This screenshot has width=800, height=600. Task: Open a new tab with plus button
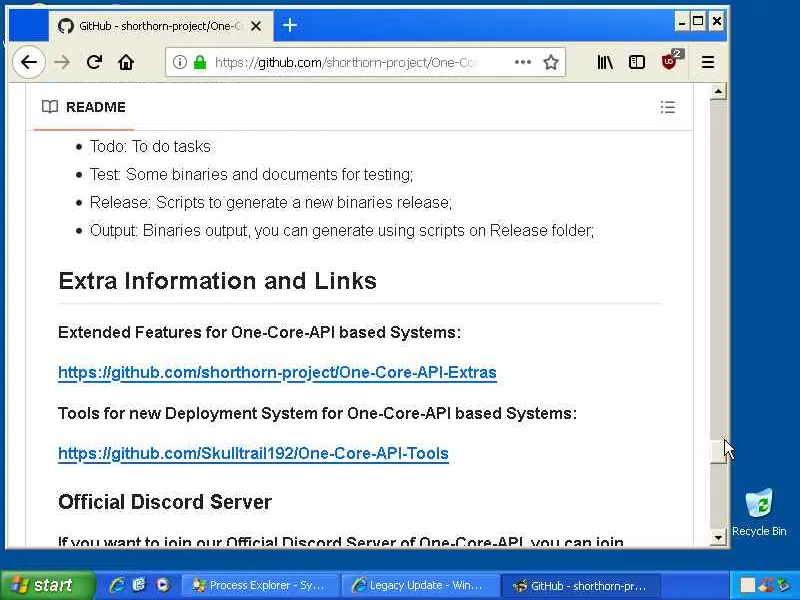[x=289, y=25]
